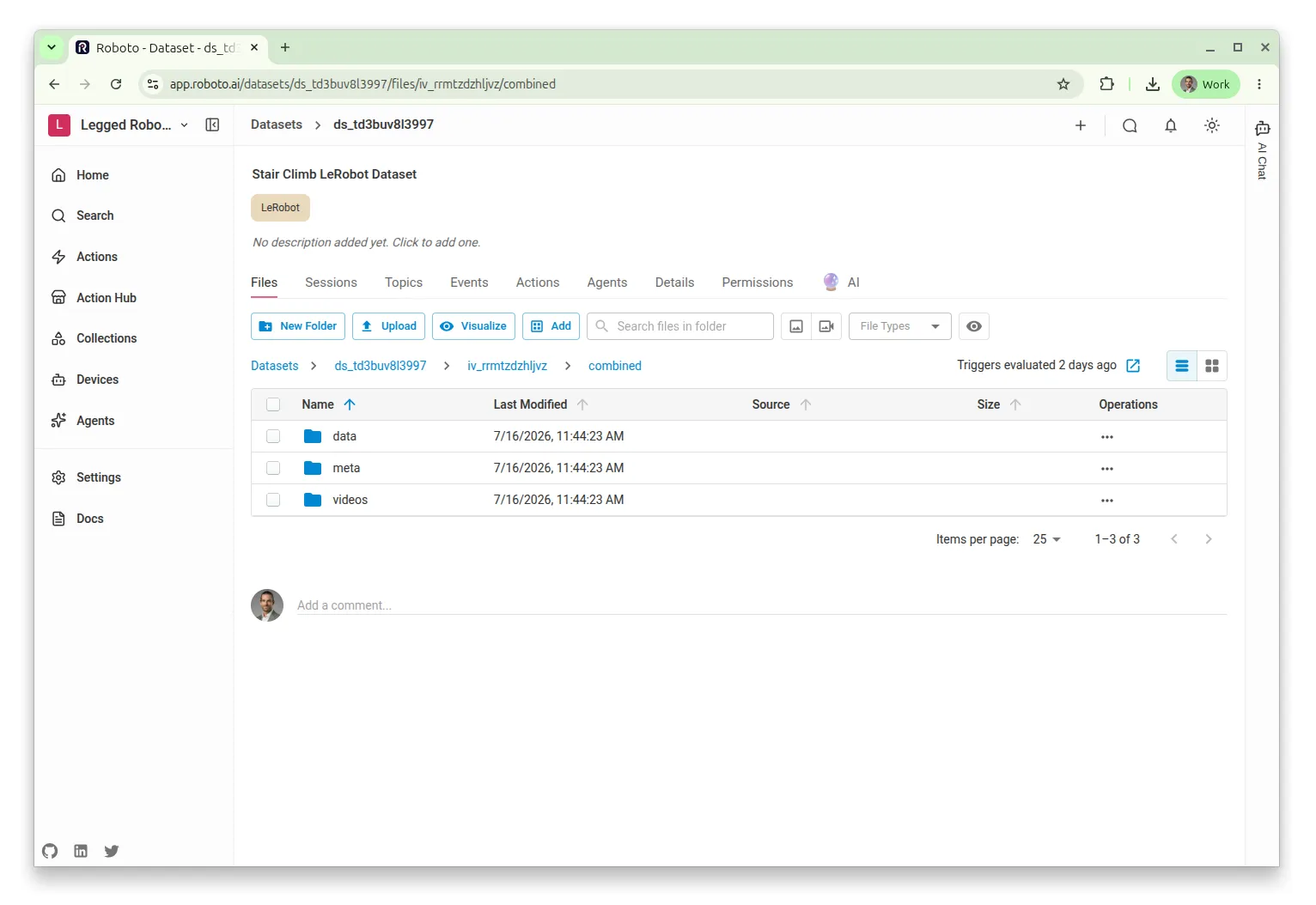Collapse the sidebar panel icon

[x=212, y=125]
